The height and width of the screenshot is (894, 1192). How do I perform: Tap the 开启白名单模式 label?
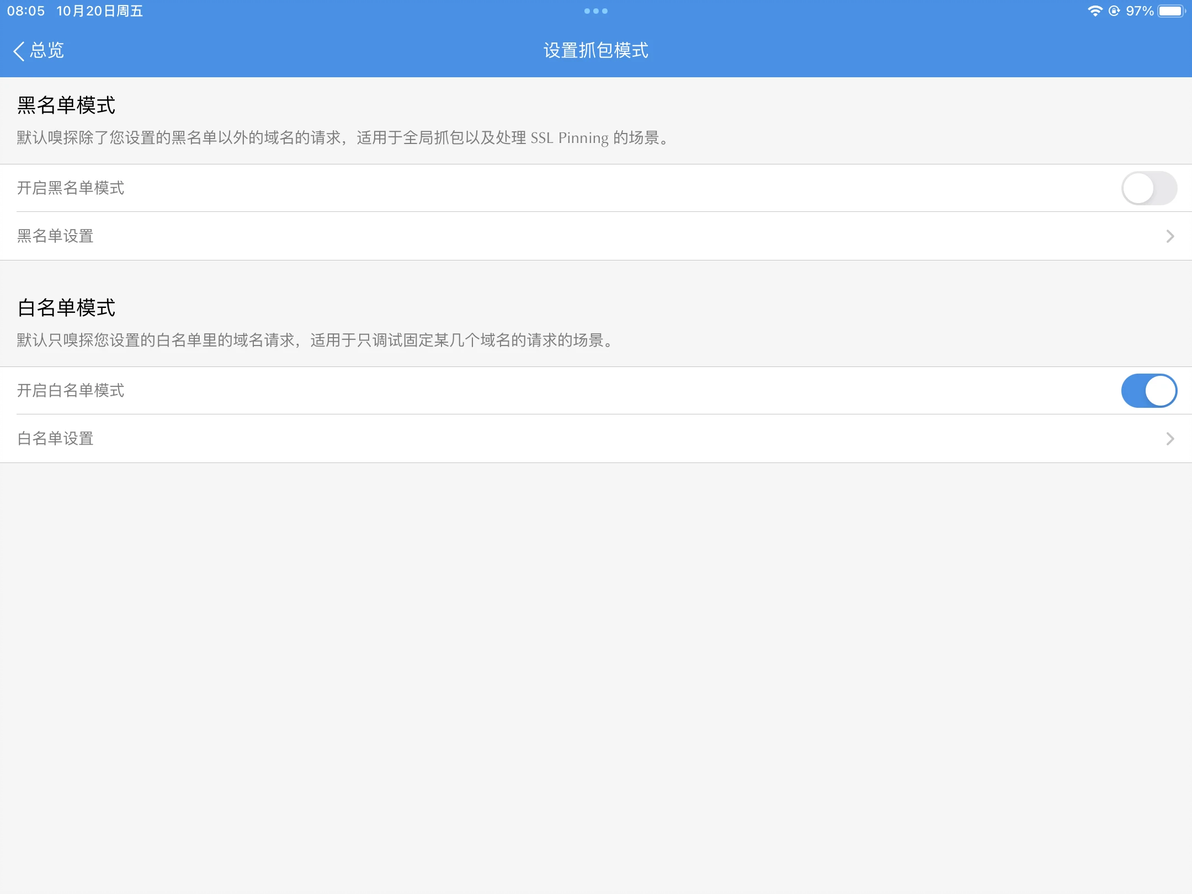(71, 391)
